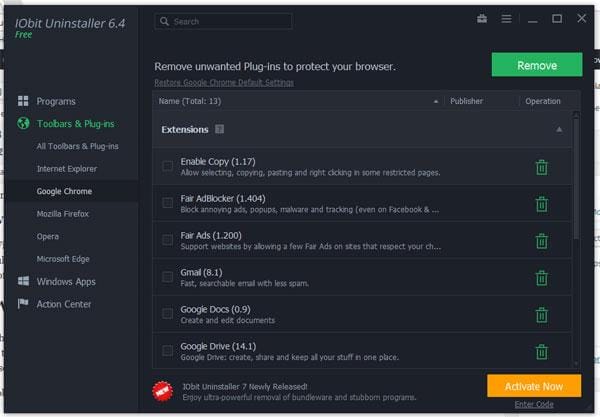
Task: Check the Google Docs checkbox
Action: coord(168,314)
